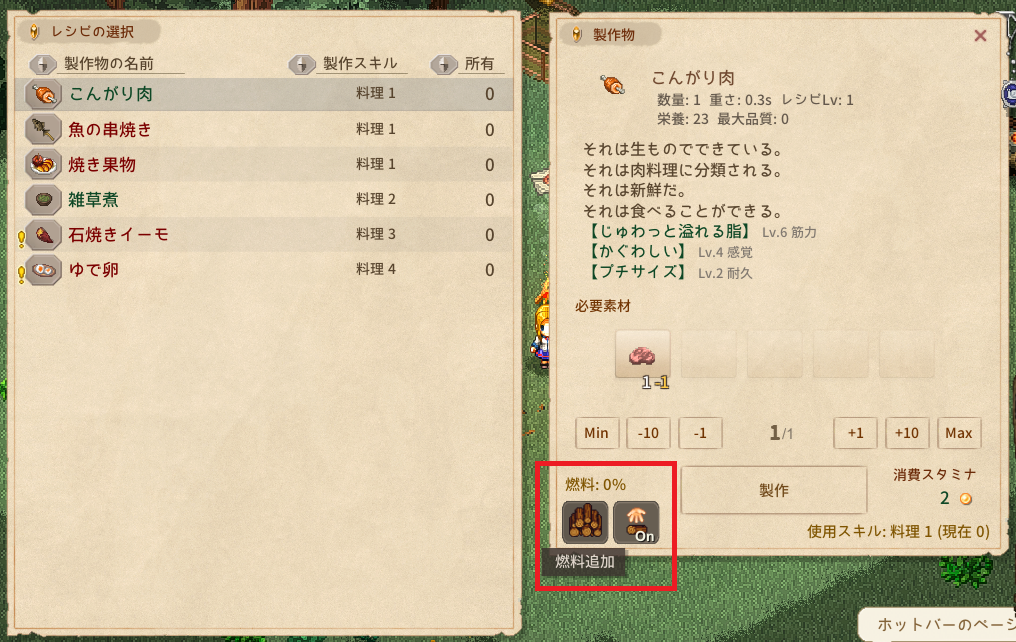Sort by 製作物の名前 column arrow
The width and height of the screenshot is (1016, 642).
tap(43, 64)
